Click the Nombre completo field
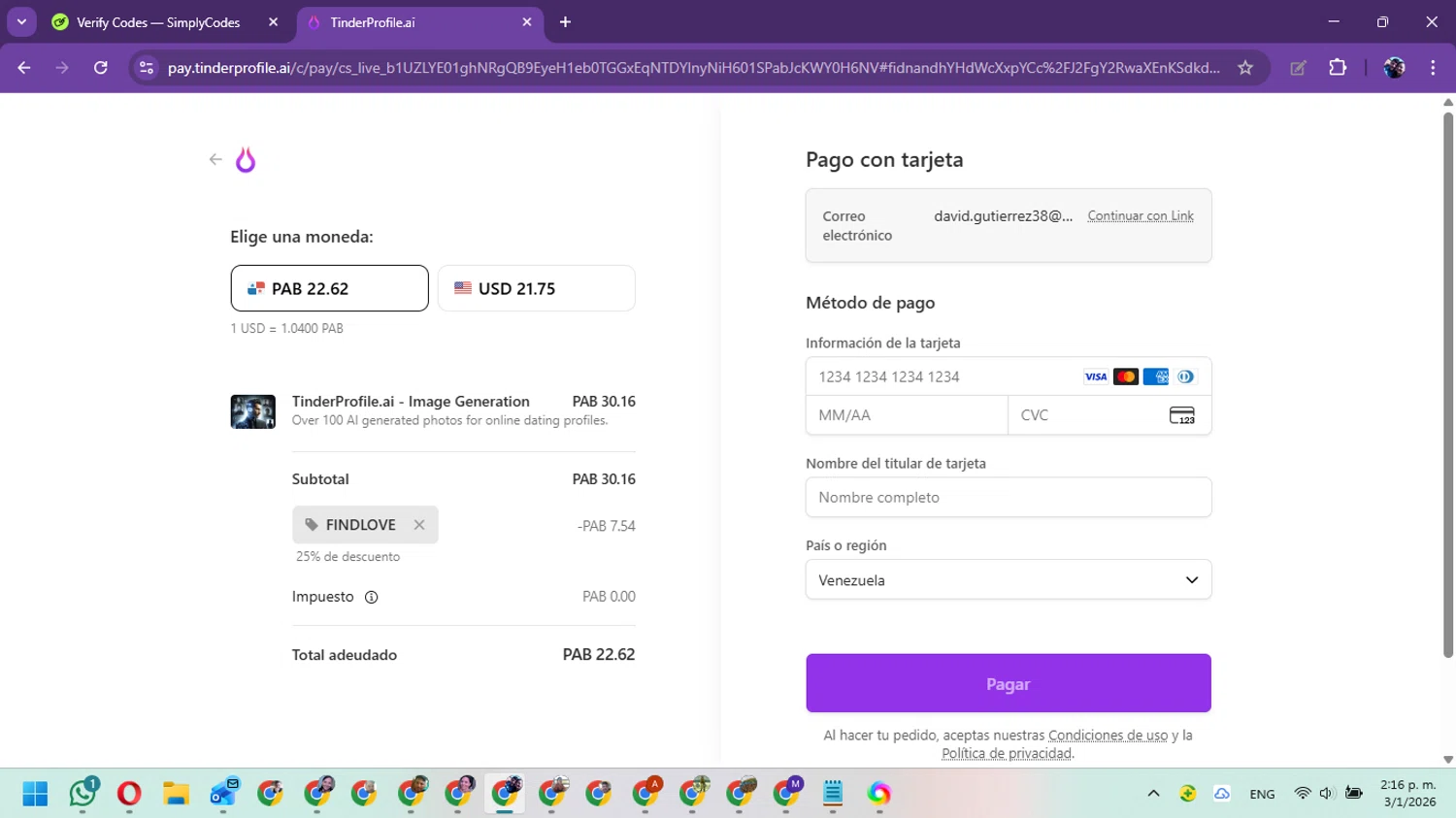This screenshot has width=1456, height=818. point(1009,497)
